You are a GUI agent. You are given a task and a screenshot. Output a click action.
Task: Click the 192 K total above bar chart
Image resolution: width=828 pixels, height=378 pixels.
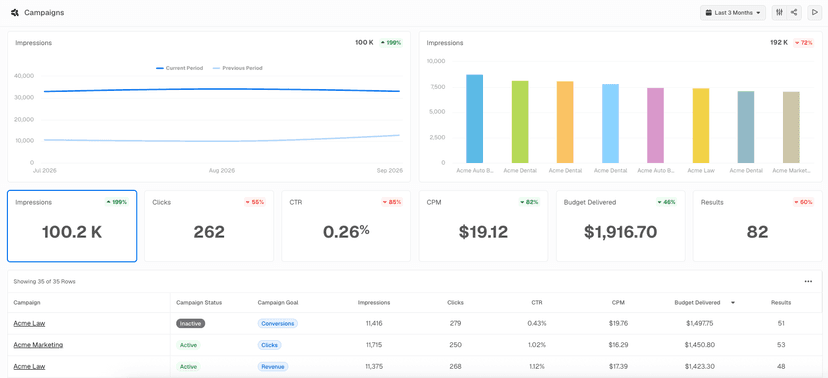pyautogui.click(x=779, y=43)
